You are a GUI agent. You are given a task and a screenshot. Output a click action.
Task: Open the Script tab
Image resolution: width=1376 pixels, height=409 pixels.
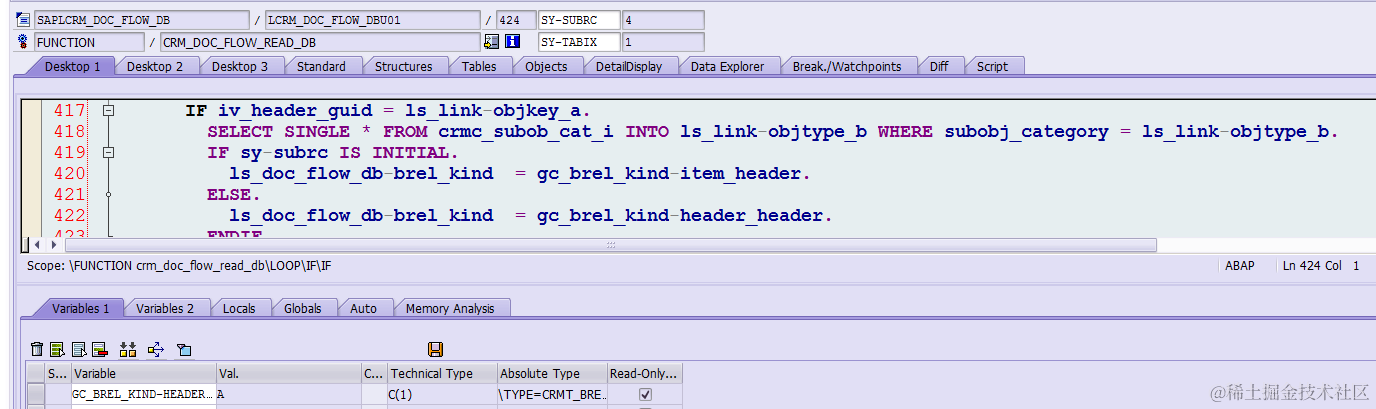click(992, 66)
